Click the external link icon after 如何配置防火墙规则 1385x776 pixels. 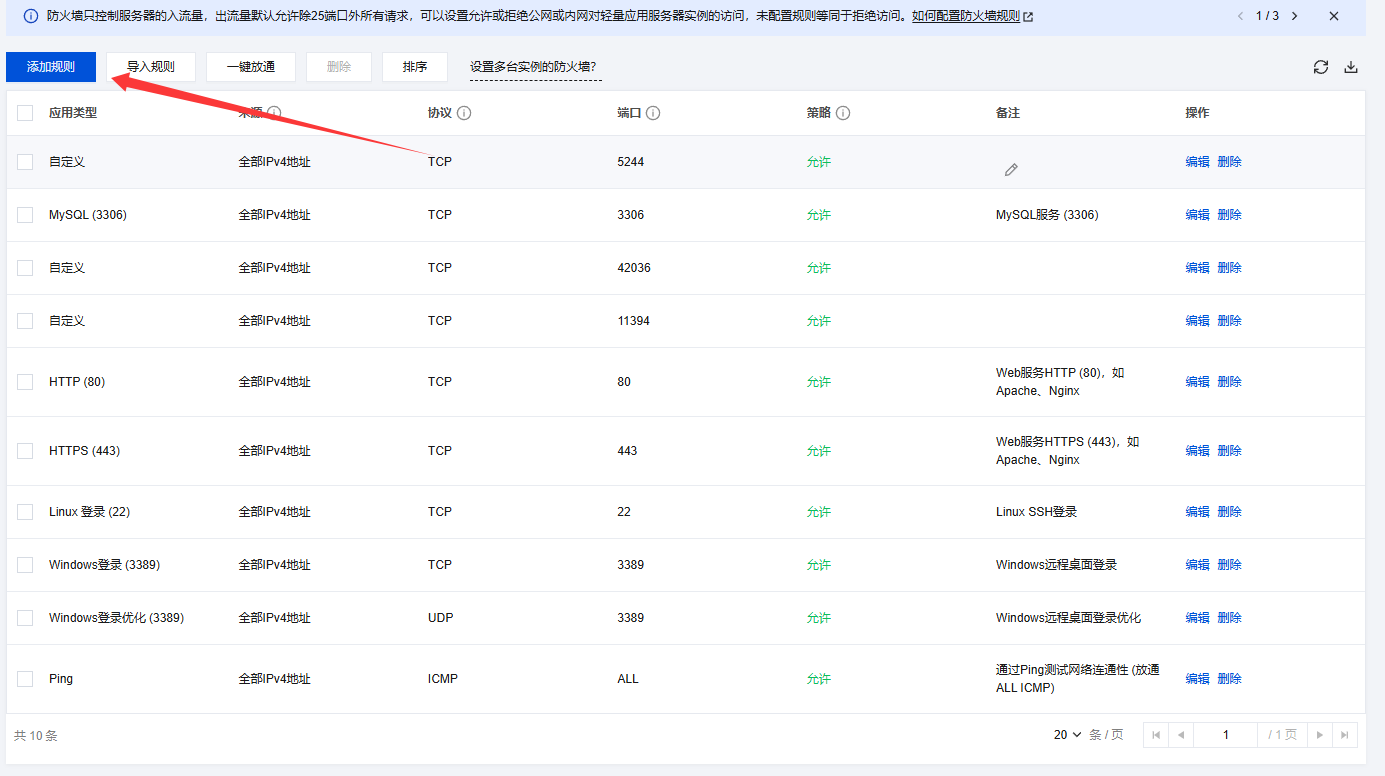[1026, 16]
